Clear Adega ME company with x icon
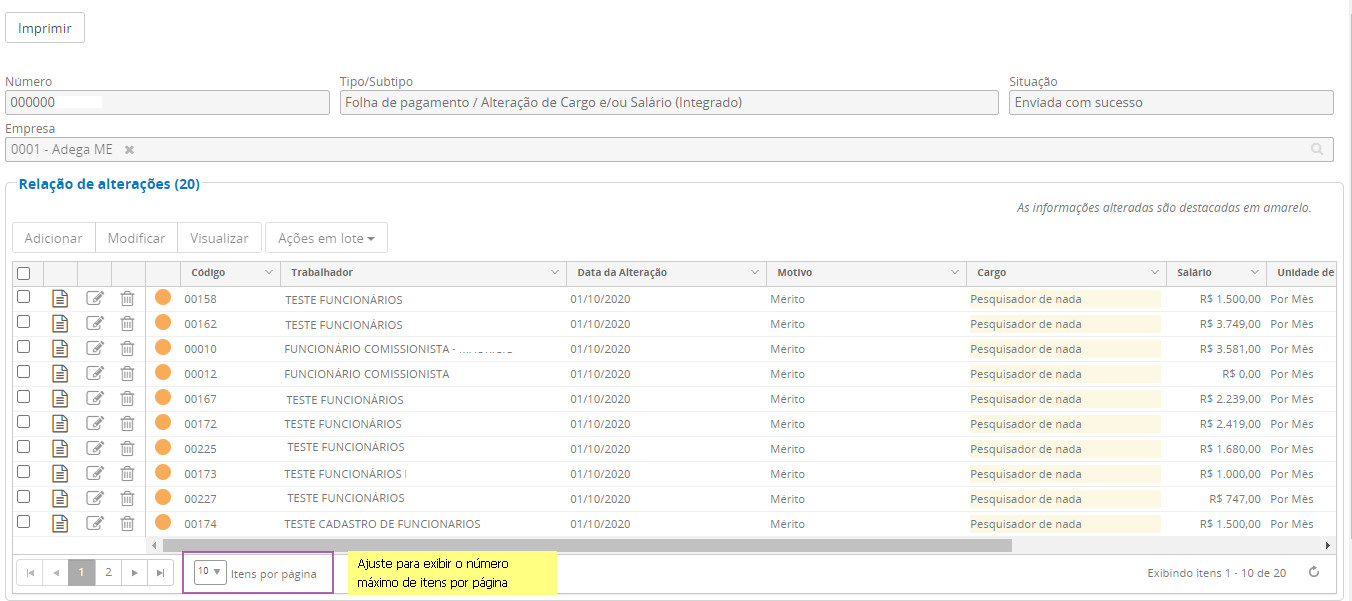Image resolution: width=1352 pixels, height=601 pixels. (129, 149)
